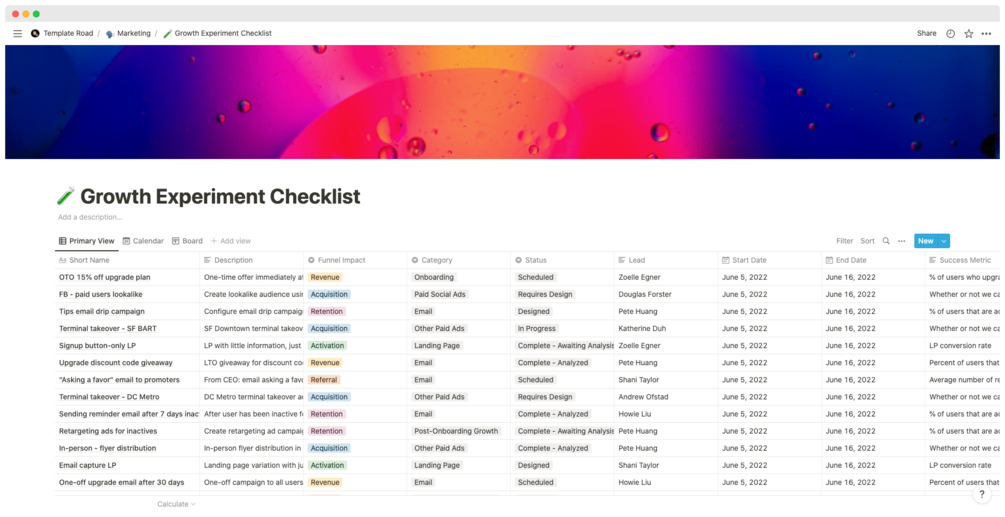The height and width of the screenshot is (517, 1005).
Task: Click 'Paid Social Ads' category cell
Action: [x=440, y=295]
